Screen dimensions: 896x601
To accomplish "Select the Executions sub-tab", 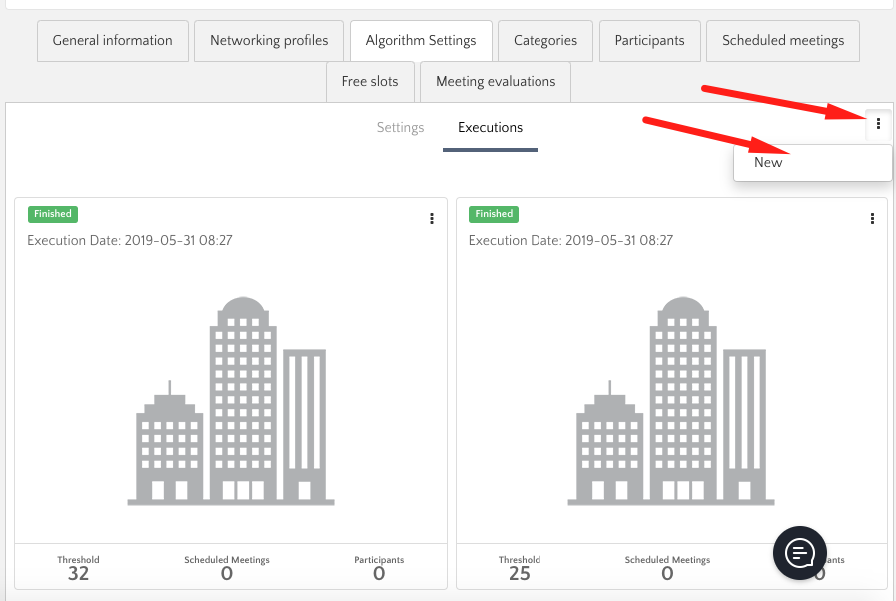I will pos(490,128).
